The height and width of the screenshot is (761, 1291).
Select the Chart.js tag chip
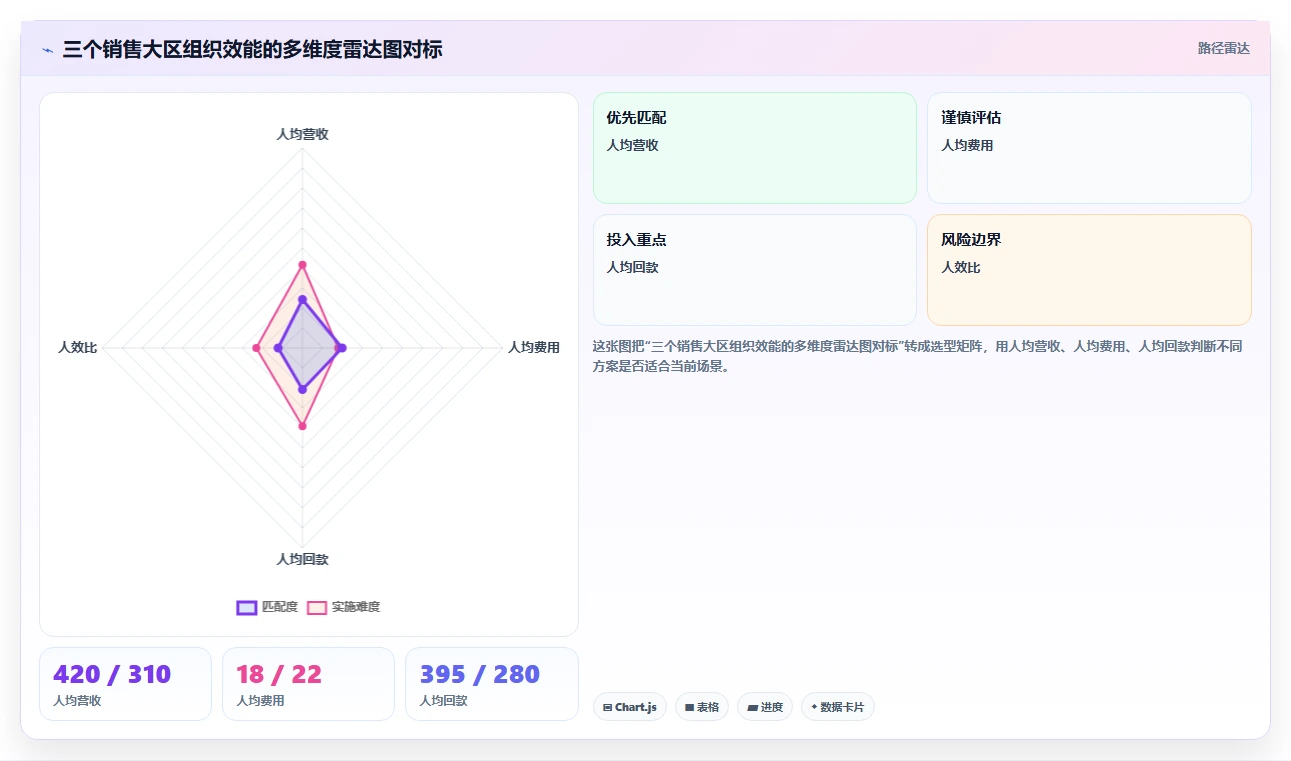pos(630,707)
